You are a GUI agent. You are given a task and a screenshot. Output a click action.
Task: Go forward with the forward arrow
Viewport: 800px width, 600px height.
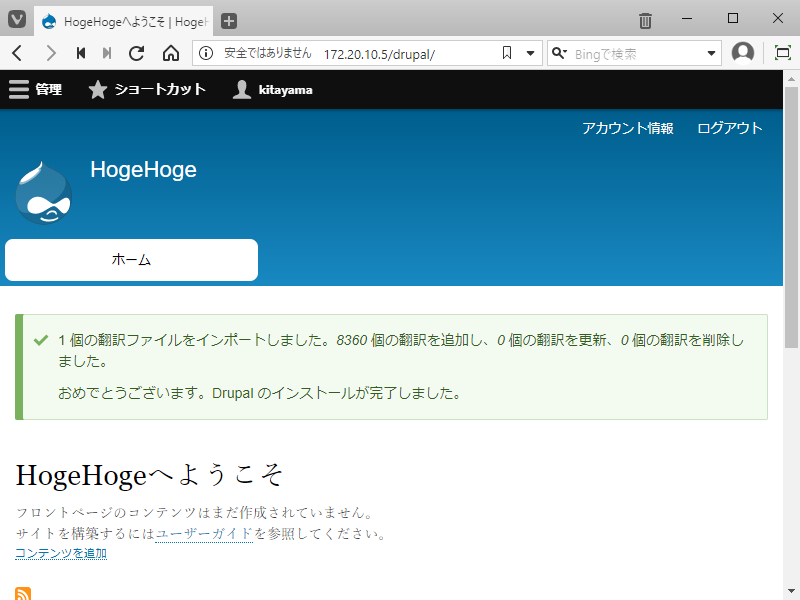point(51,53)
